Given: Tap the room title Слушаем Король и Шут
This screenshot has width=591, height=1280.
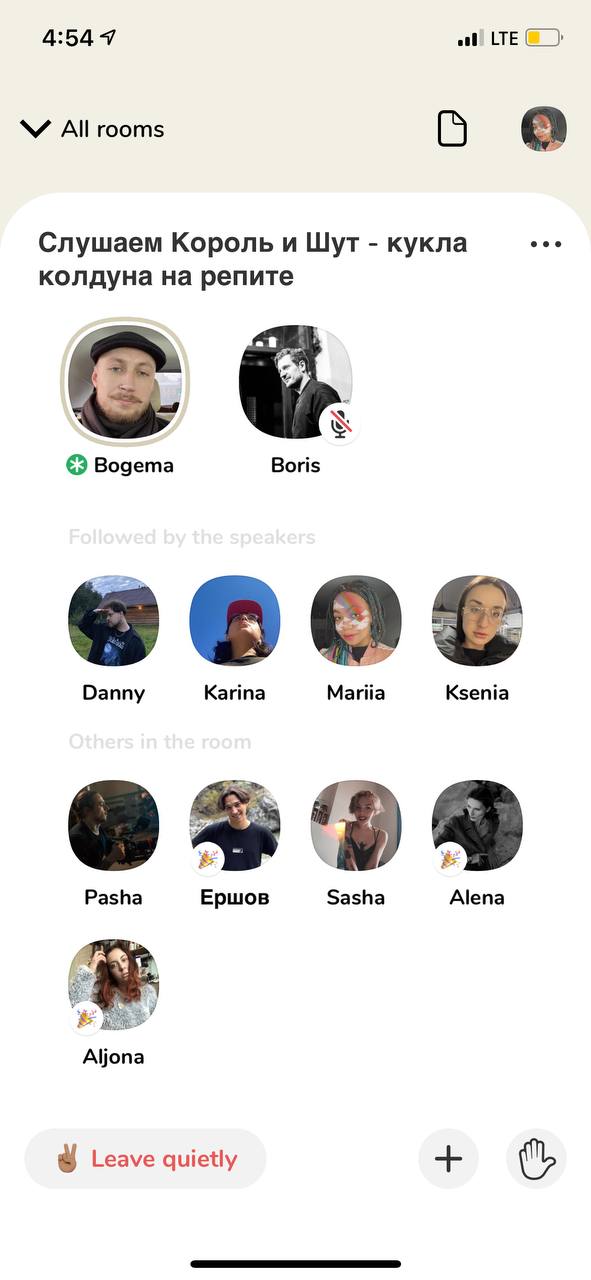Looking at the screenshot, I should point(253,259).
